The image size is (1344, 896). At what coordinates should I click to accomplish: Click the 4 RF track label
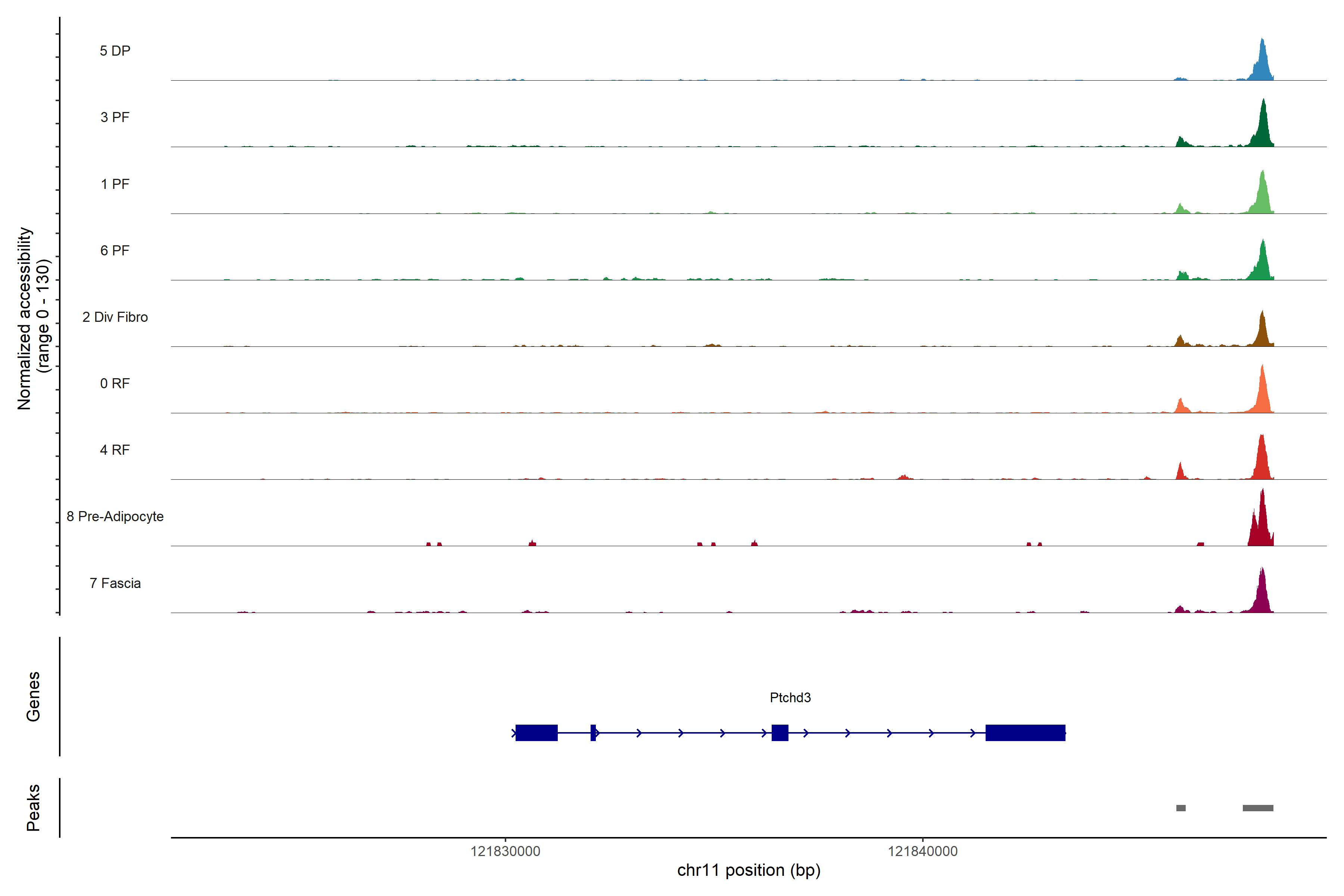[115, 450]
